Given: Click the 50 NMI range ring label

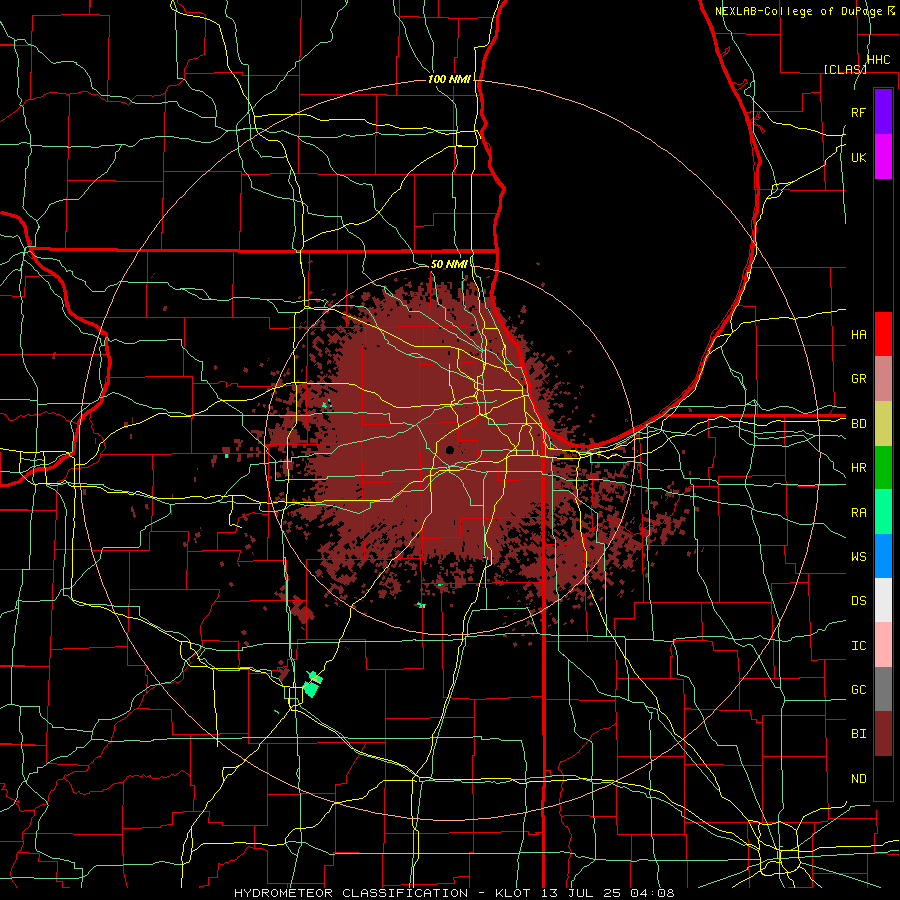Looking at the screenshot, I should tap(449, 264).
